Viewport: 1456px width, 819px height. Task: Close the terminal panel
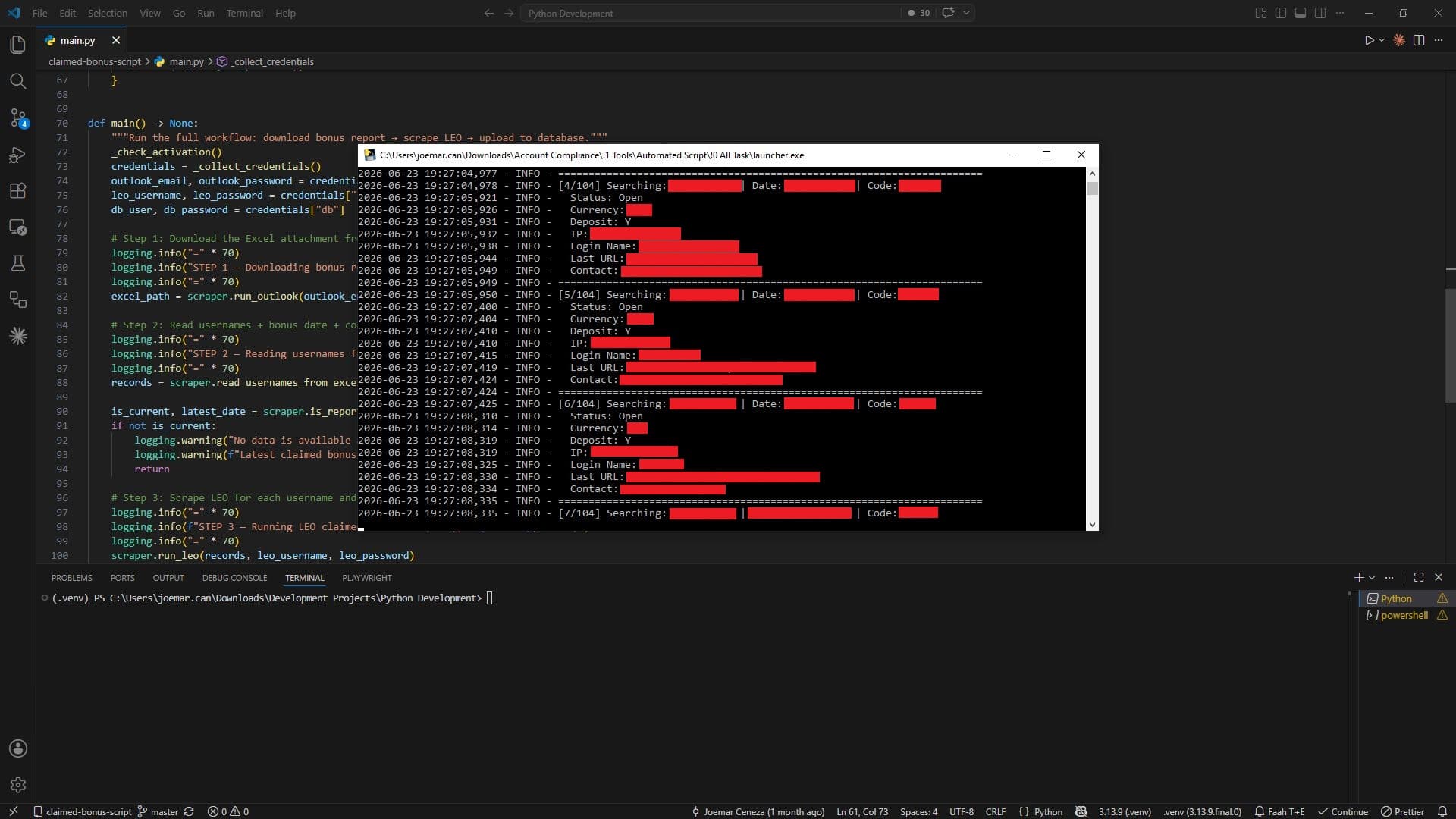[x=1439, y=578]
